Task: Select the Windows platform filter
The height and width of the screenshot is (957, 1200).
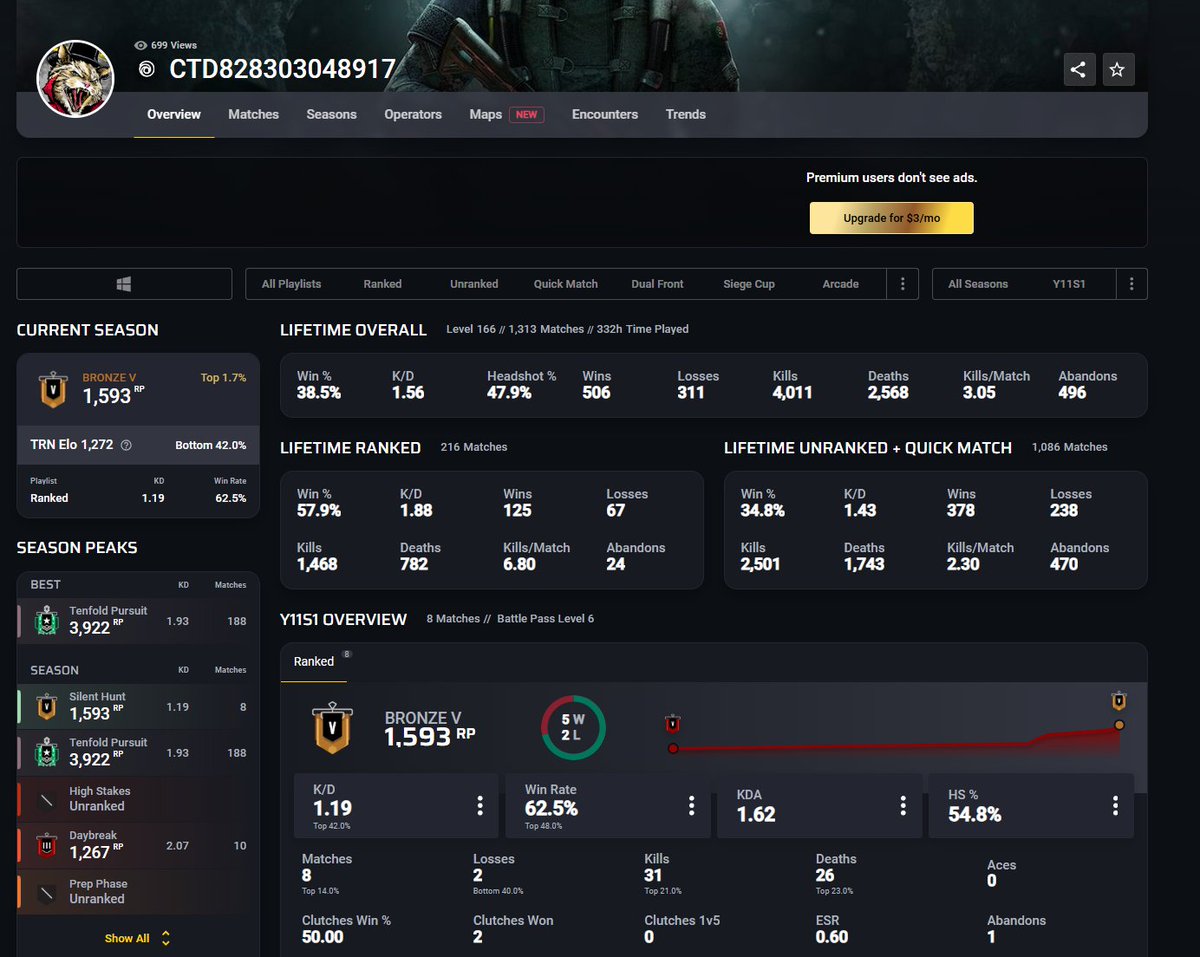Action: [x=124, y=284]
